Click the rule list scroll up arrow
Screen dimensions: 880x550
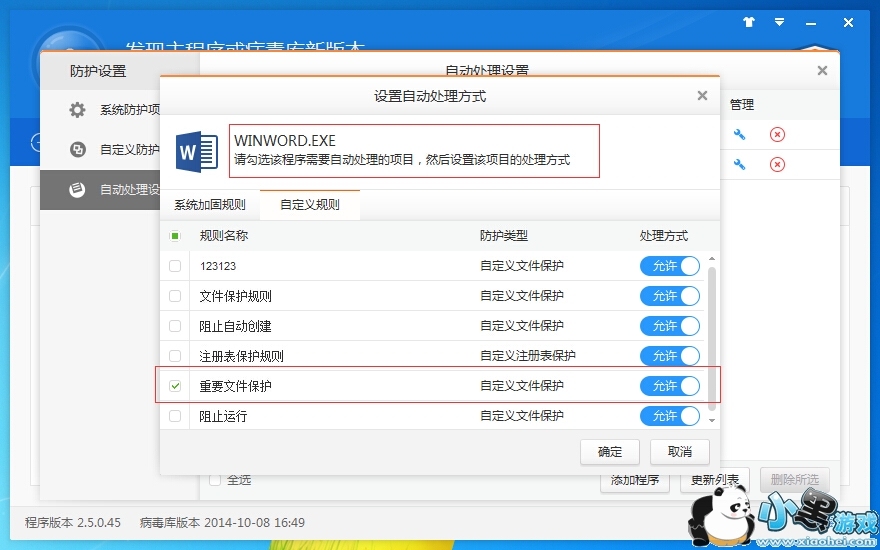[x=712, y=259]
